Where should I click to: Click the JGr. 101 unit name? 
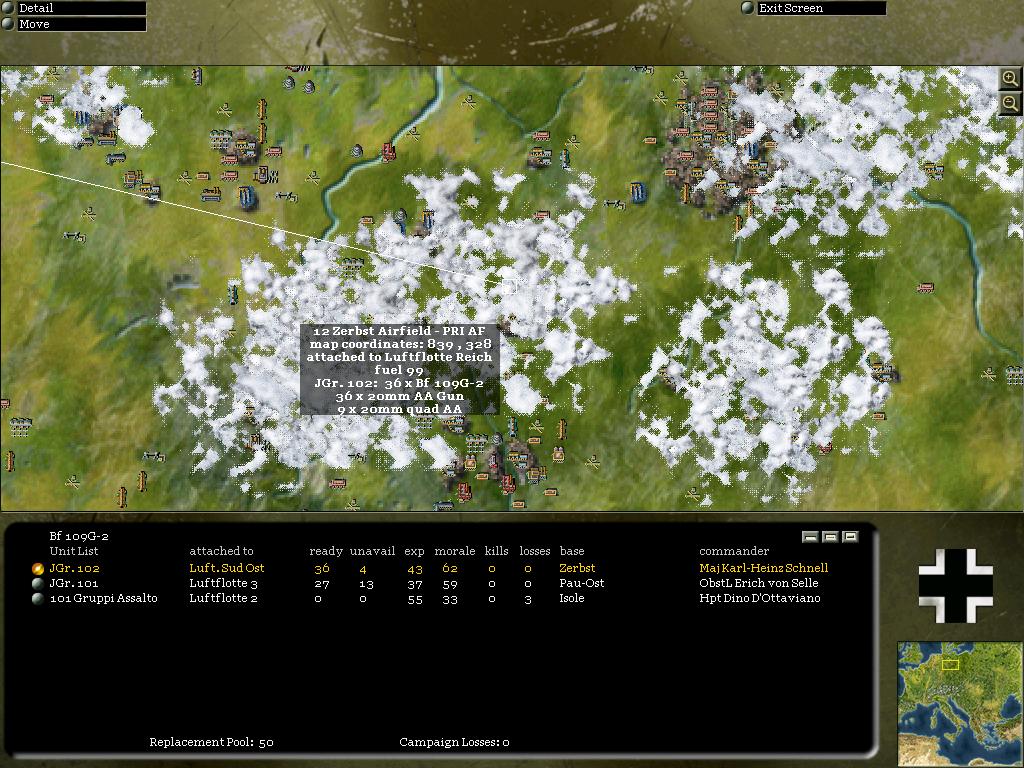74,583
